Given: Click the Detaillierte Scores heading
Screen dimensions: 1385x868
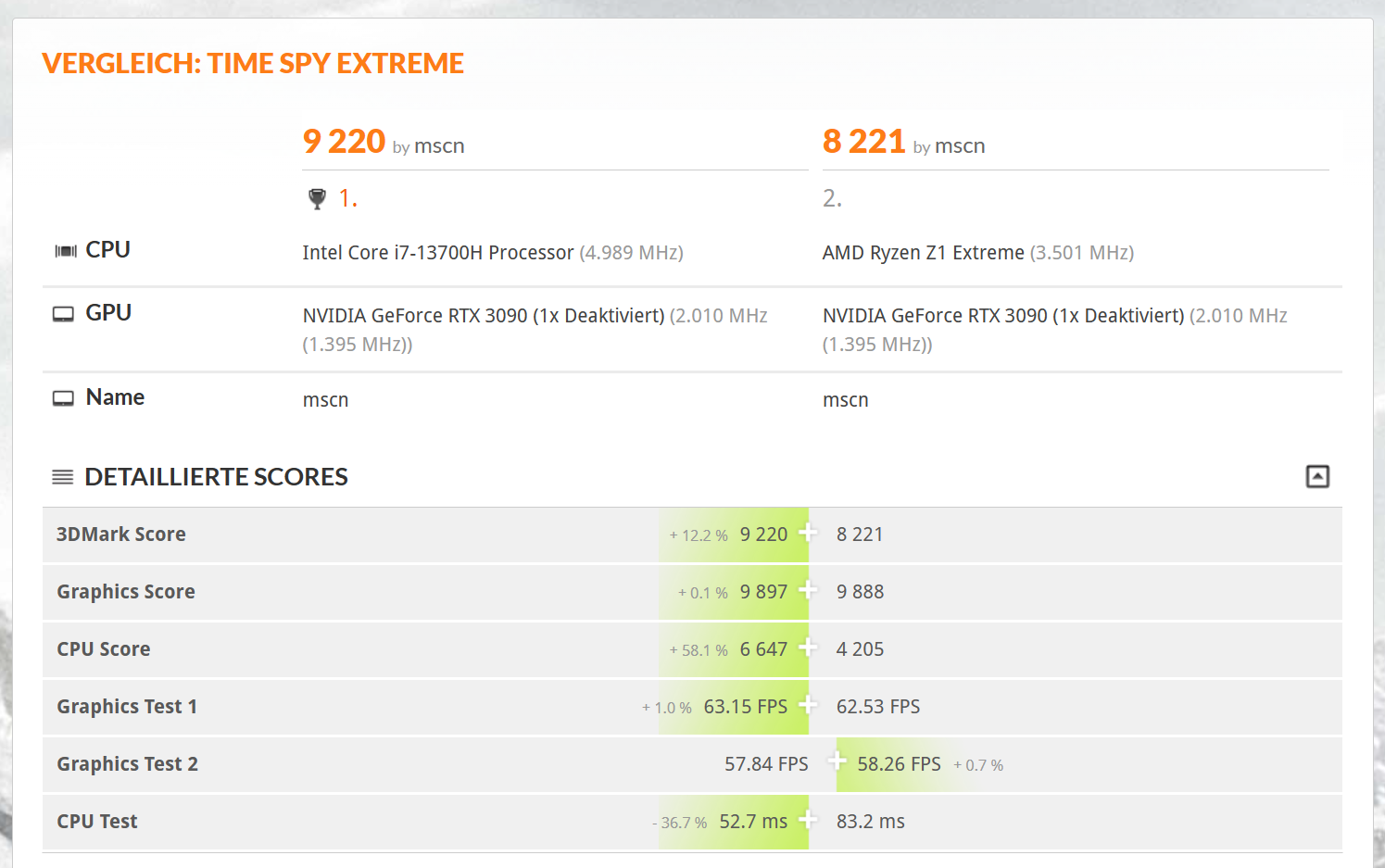Looking at the screenshot, I should pos(216,477).
